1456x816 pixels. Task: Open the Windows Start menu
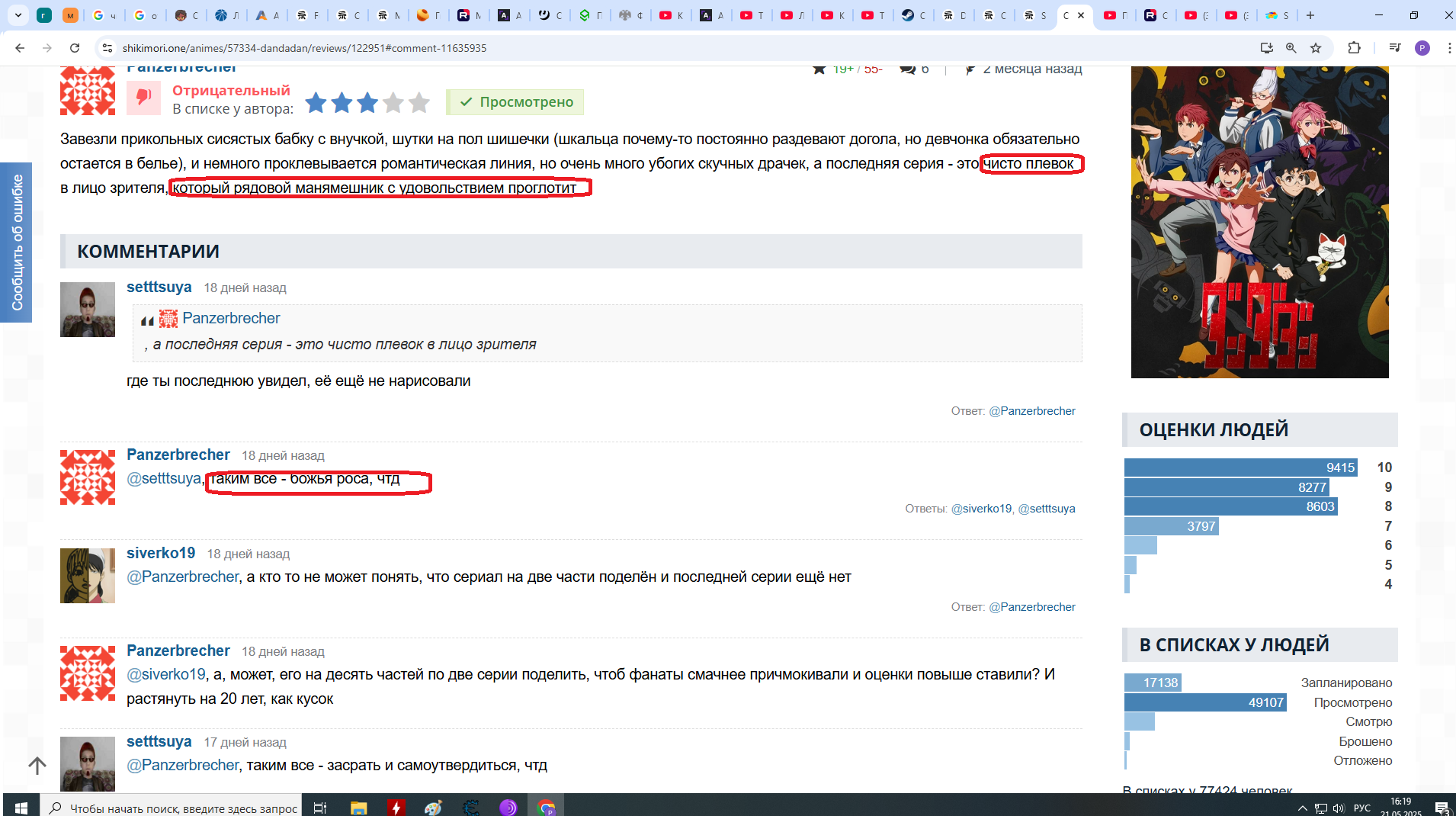[x=21, y=808]
